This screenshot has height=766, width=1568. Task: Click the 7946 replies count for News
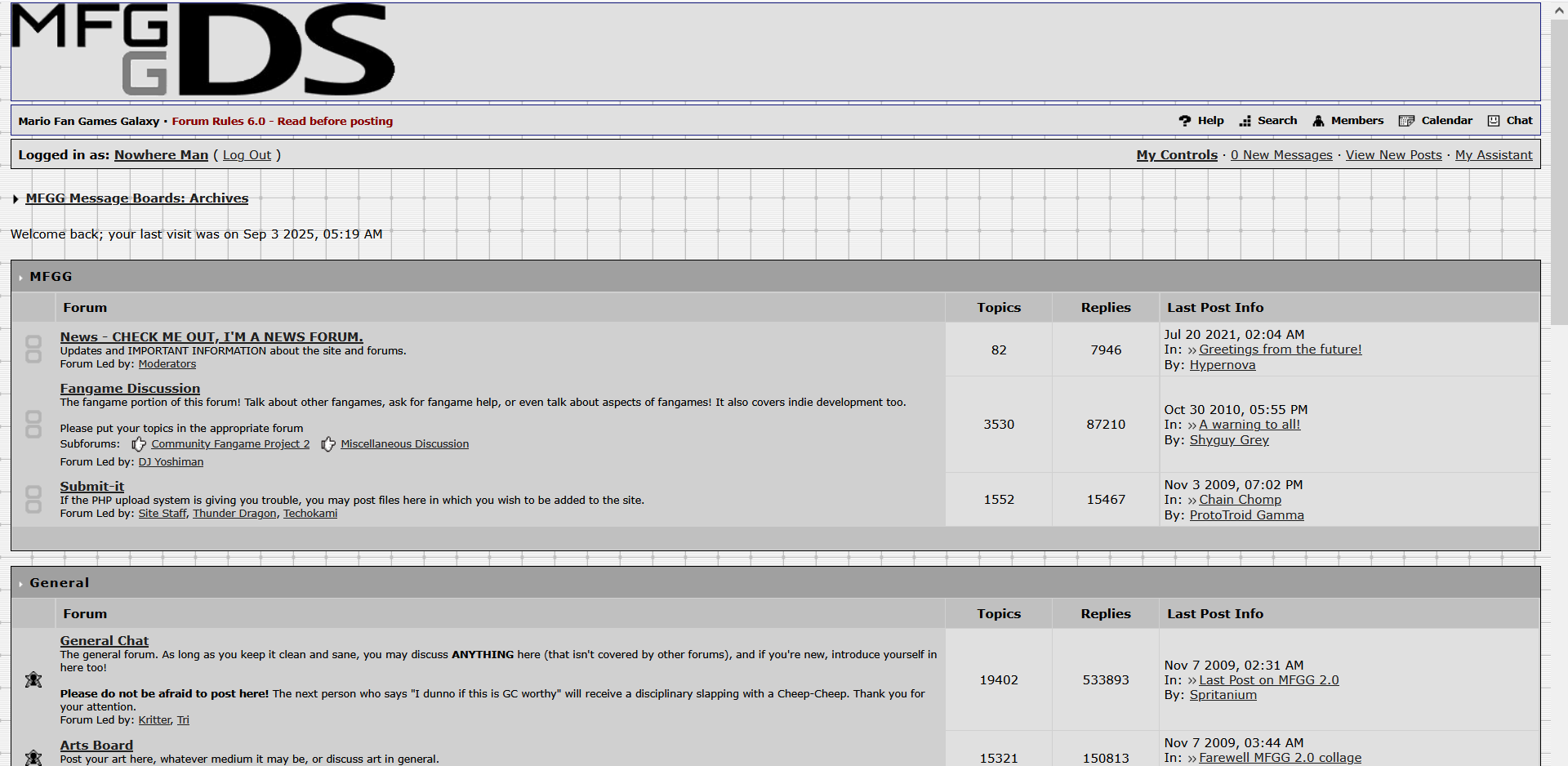click(x=1106, y=350)
